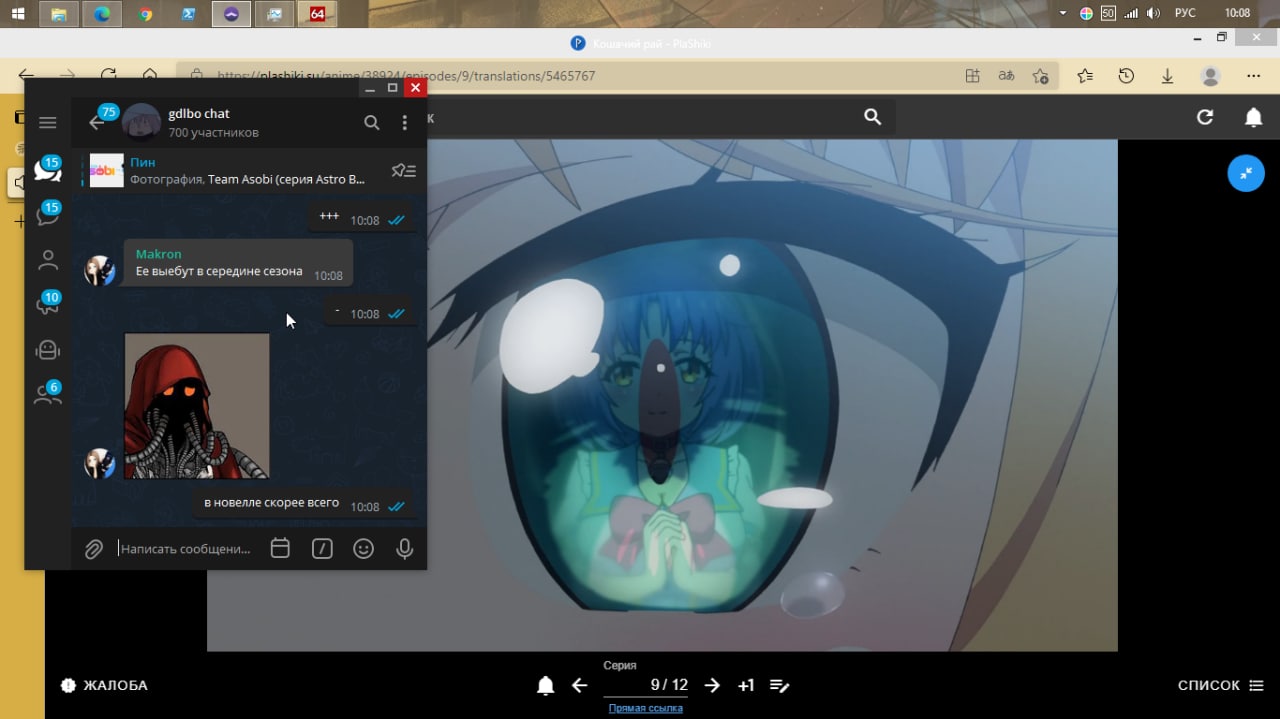The image size is (1280, 719).
Task: Open the bot commands slash icon
Action: [322, 548]
